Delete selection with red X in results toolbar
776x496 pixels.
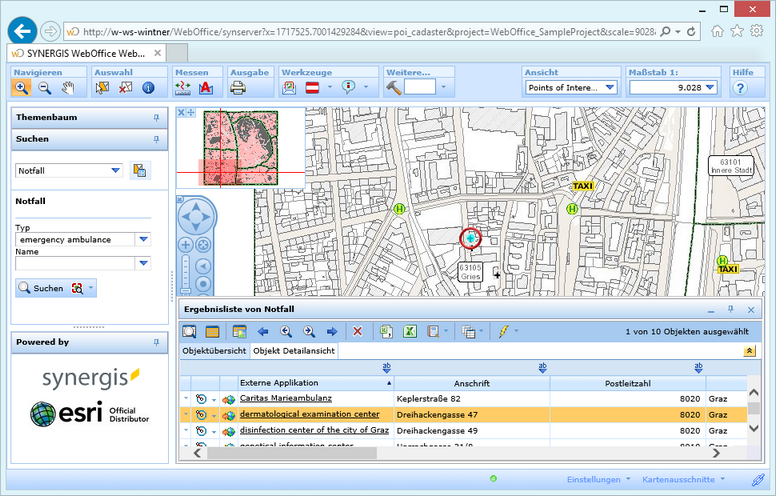click(x=357, y=331)
